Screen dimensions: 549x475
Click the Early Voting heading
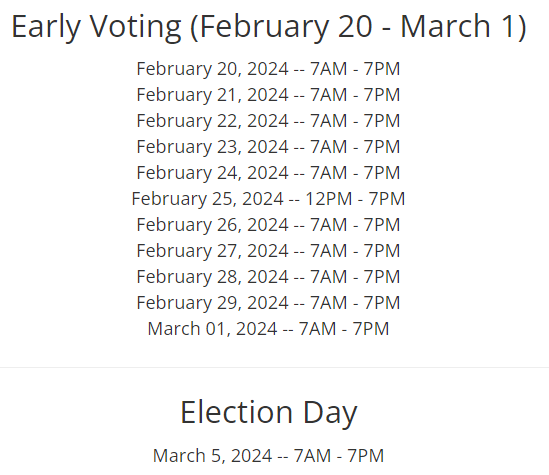point(269,27)
